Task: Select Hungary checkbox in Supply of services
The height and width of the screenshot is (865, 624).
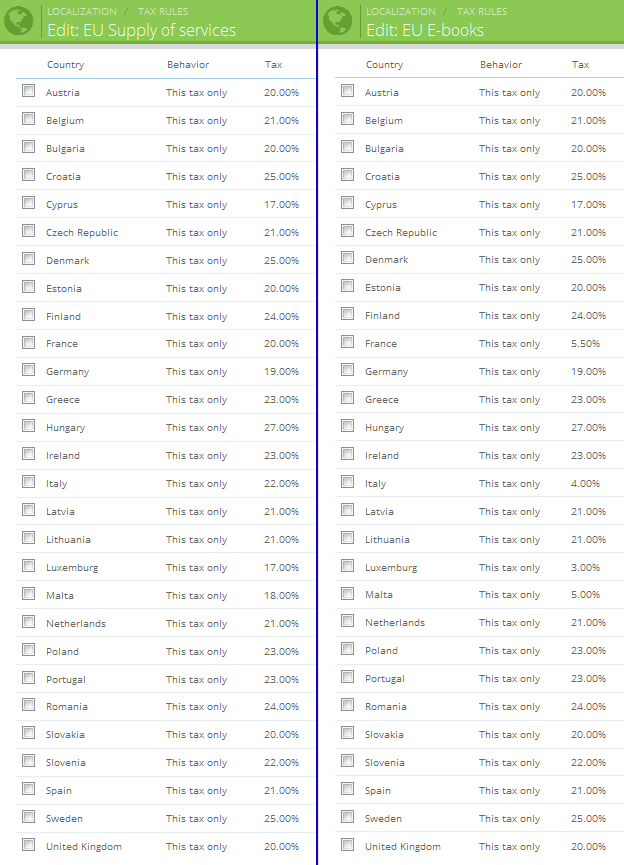Action: (29, 425)
